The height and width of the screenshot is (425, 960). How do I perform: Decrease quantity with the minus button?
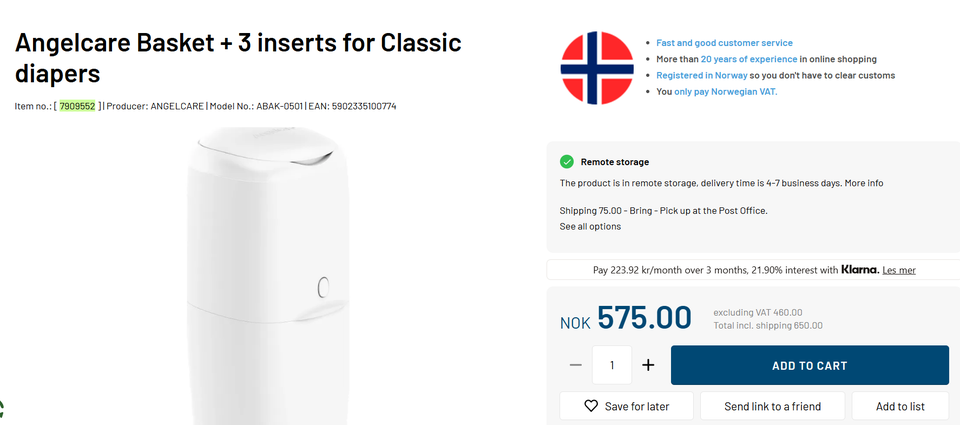(x=576, y=365)
